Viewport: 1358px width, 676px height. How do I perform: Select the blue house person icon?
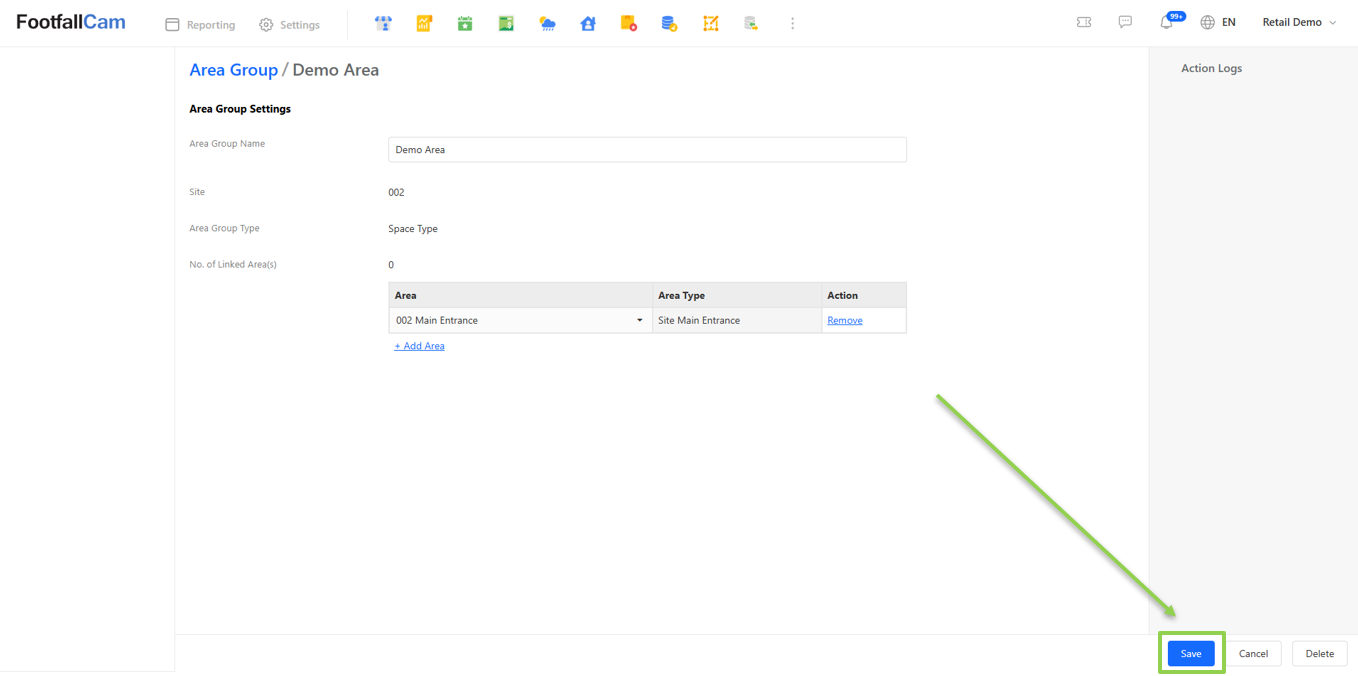588,23
